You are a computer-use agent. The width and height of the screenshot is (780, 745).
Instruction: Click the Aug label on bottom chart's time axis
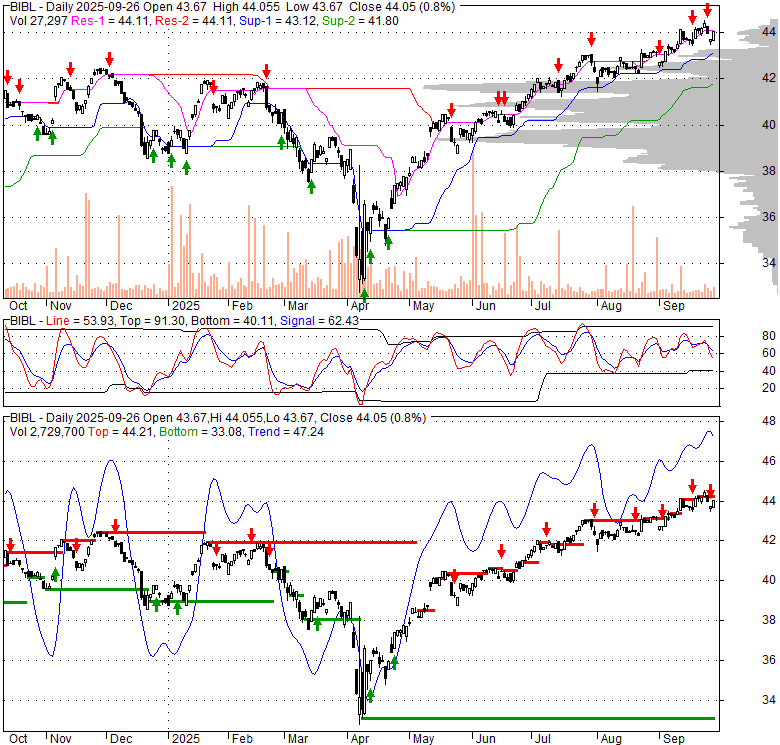(611, 739)
